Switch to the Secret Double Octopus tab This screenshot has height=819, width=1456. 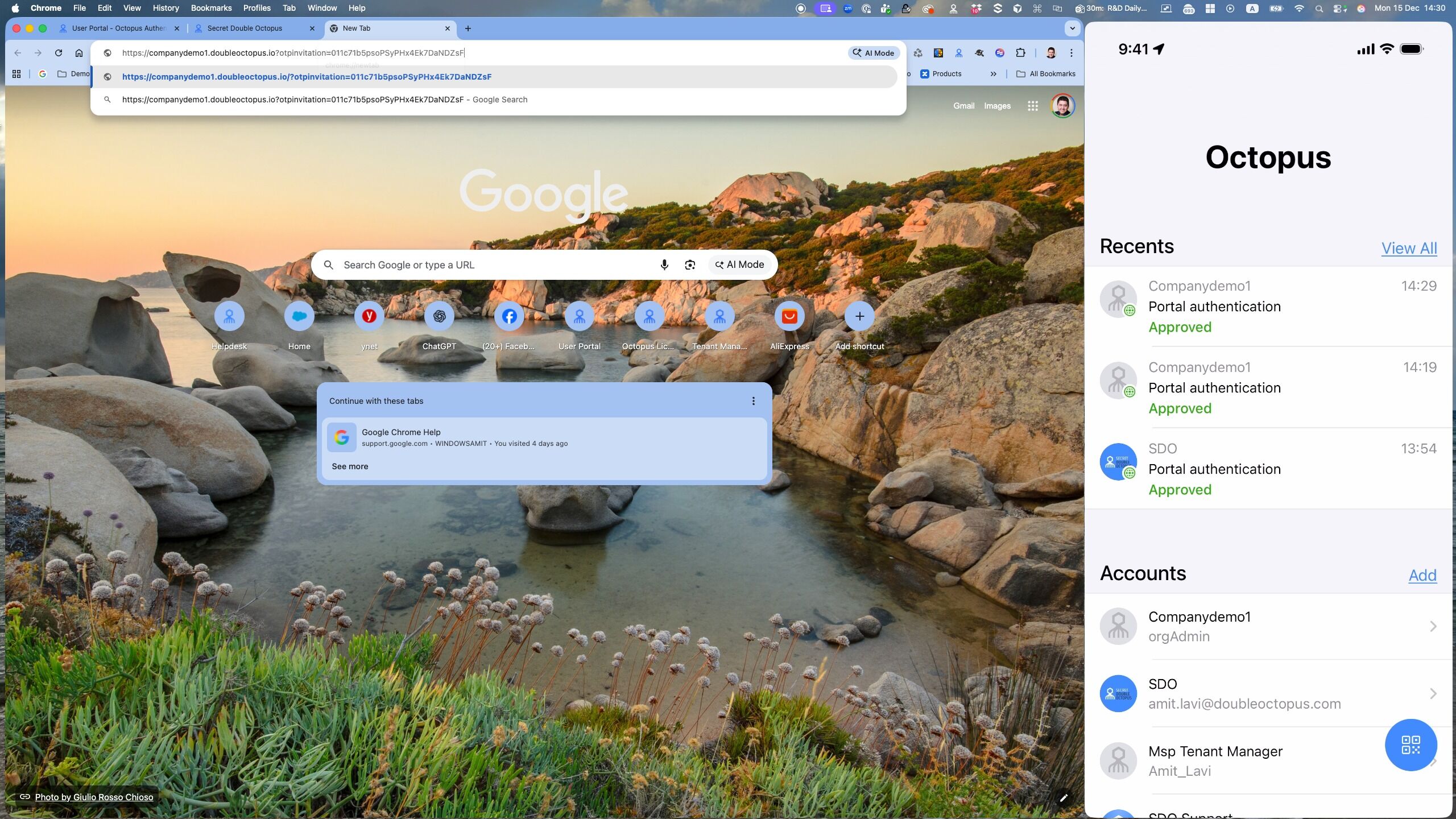click(x=245, y=28)
